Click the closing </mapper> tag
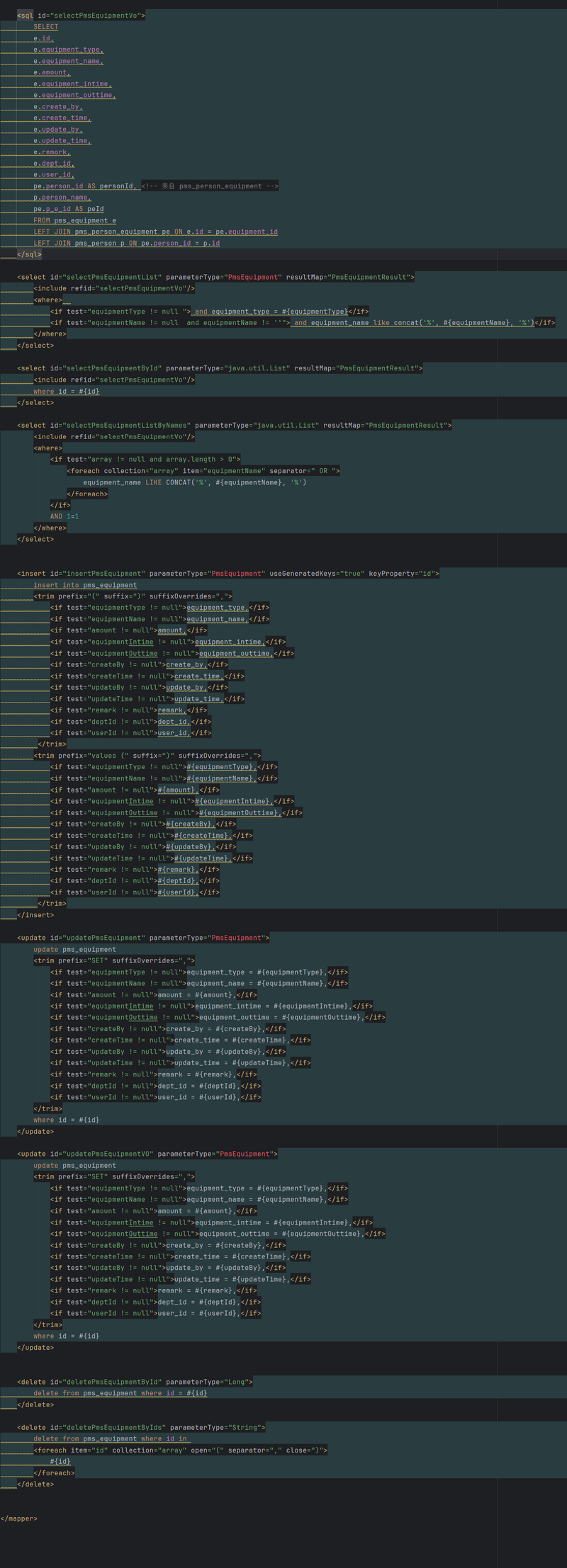 19,1518
